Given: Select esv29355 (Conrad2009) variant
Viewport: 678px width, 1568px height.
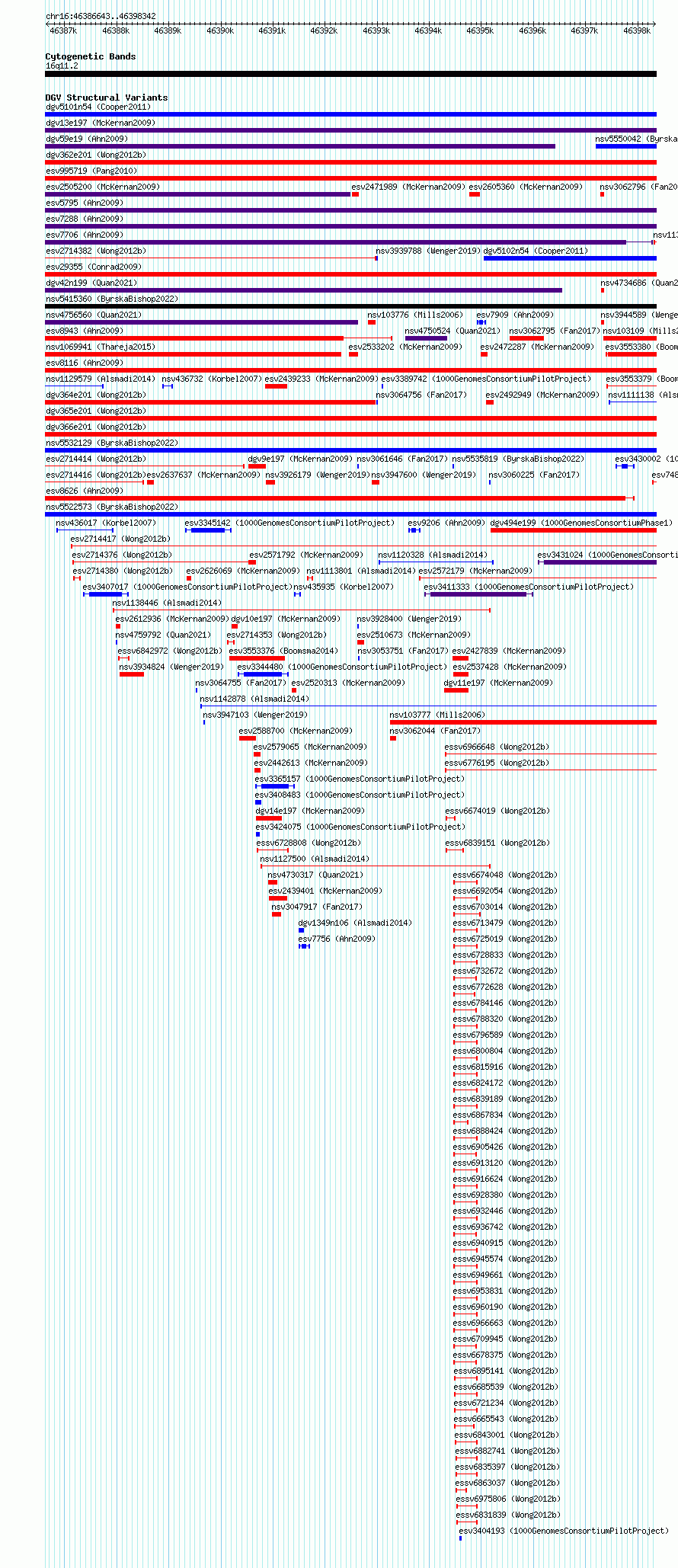Looking at the screenshot, I should point(350,274).
